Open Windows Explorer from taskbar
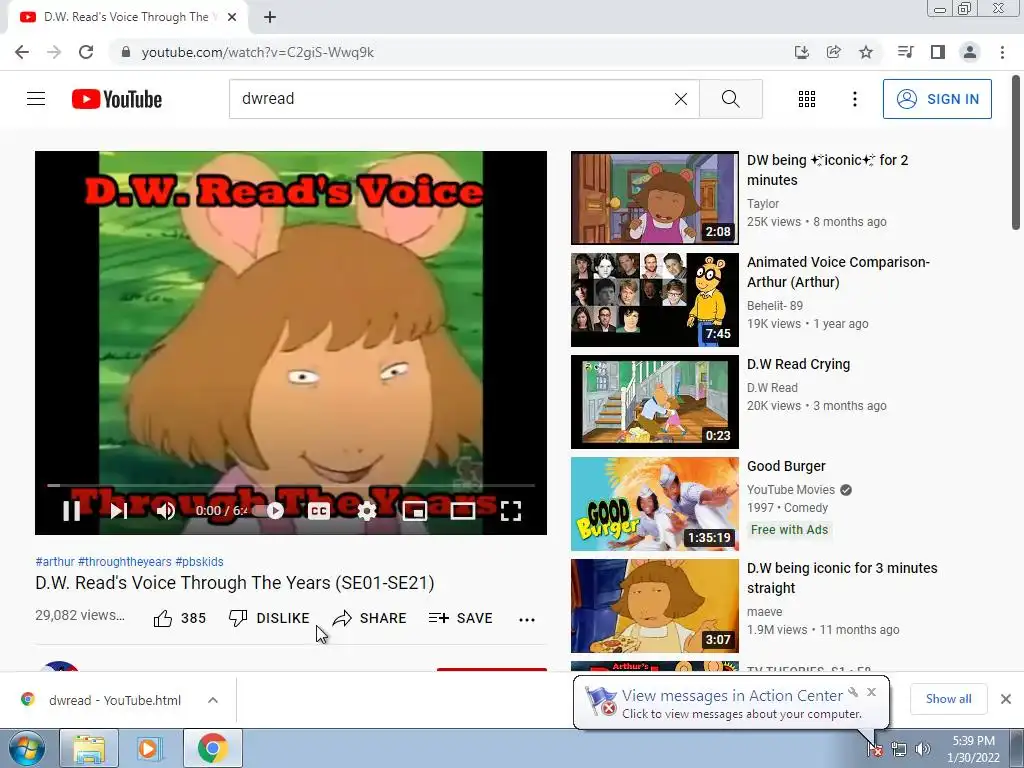This screenshot has width=1024, height=768. 89,748
